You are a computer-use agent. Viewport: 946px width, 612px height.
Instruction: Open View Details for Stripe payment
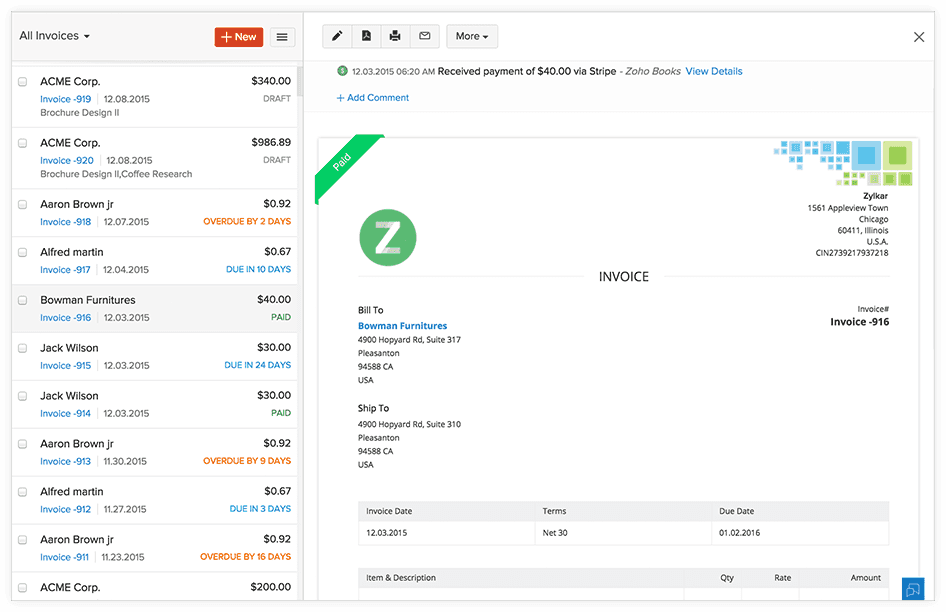[714, 71]
